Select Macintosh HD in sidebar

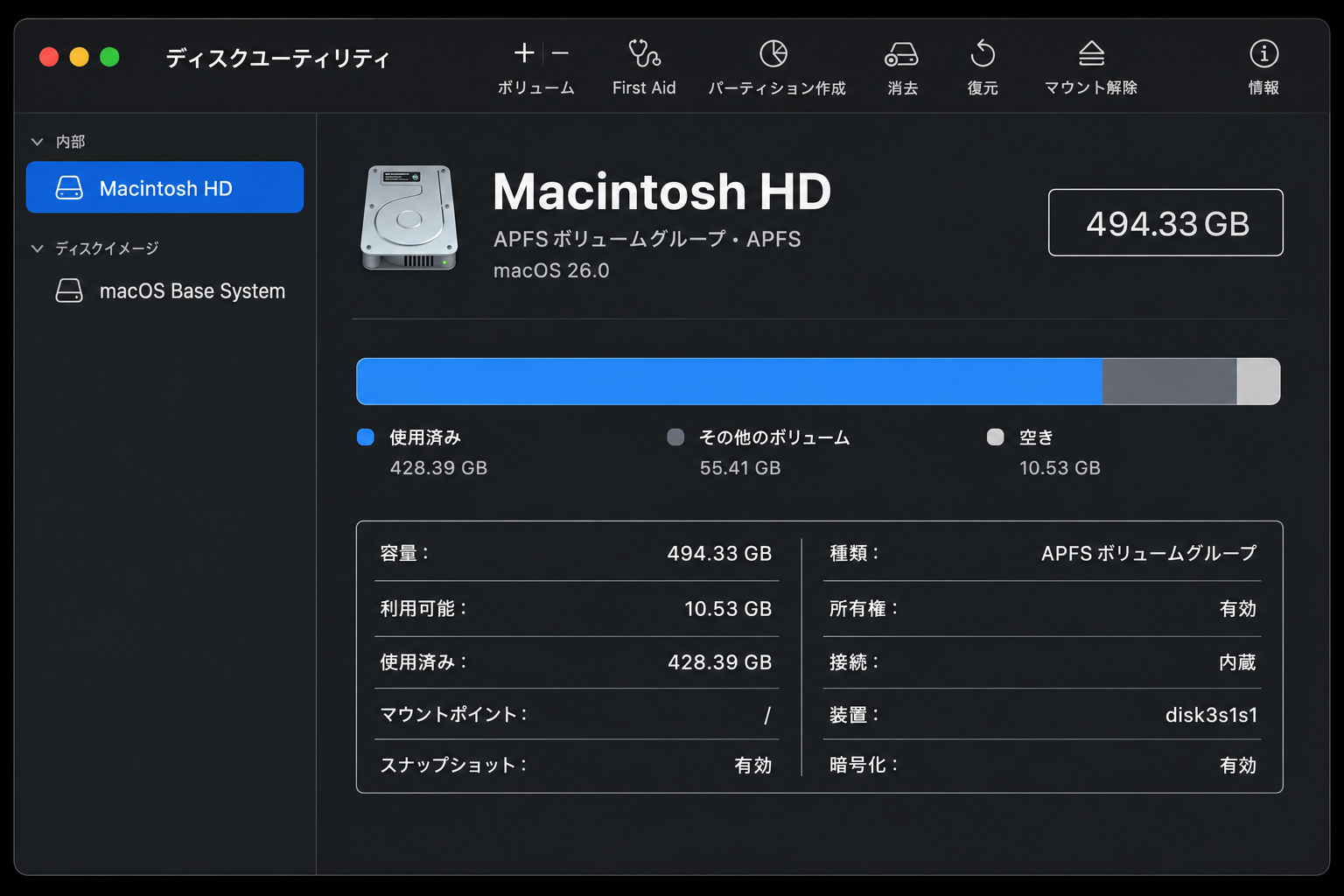[164, 187]
